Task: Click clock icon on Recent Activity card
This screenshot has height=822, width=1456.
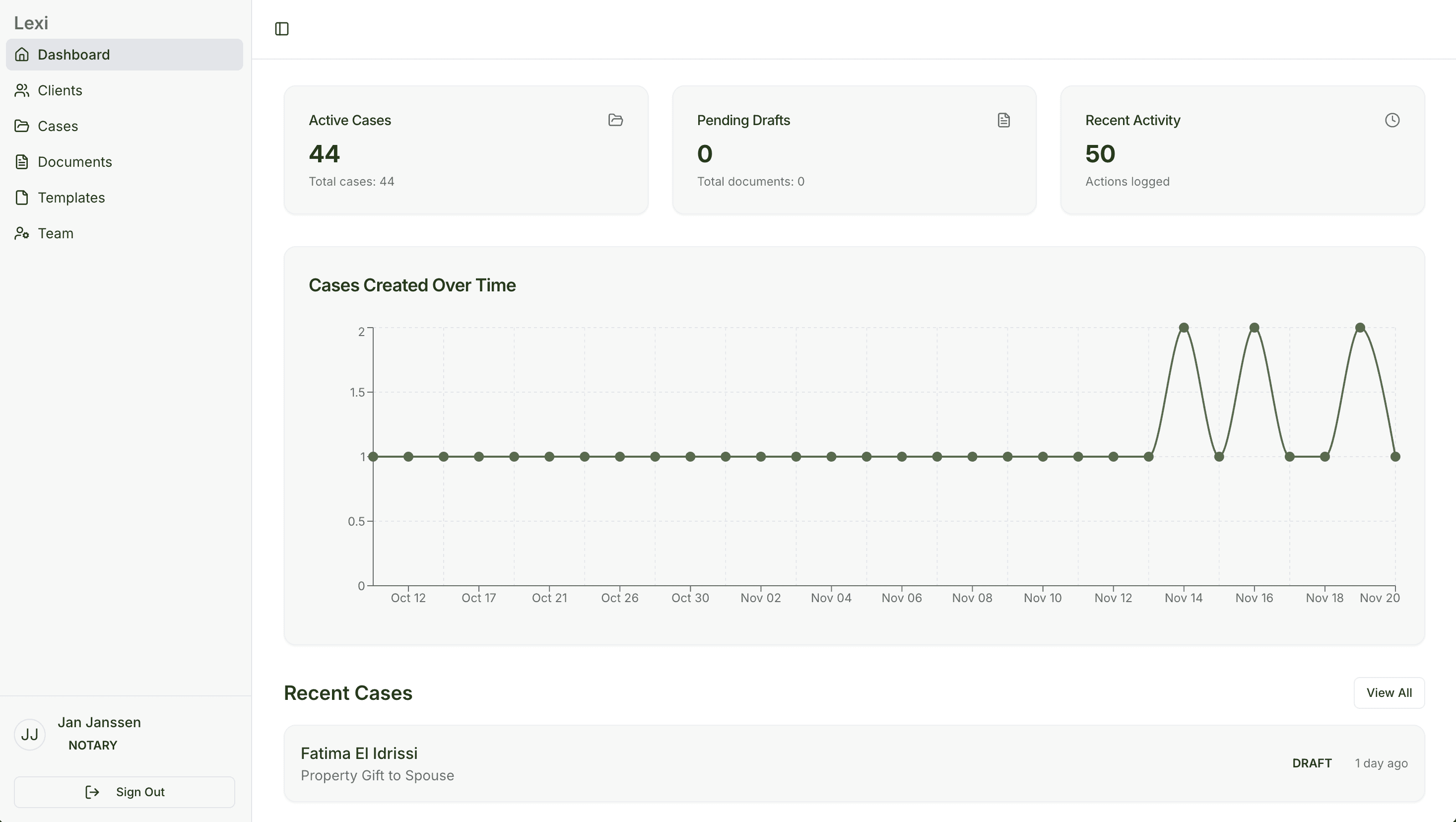Action: click(x=1391, y=120)
